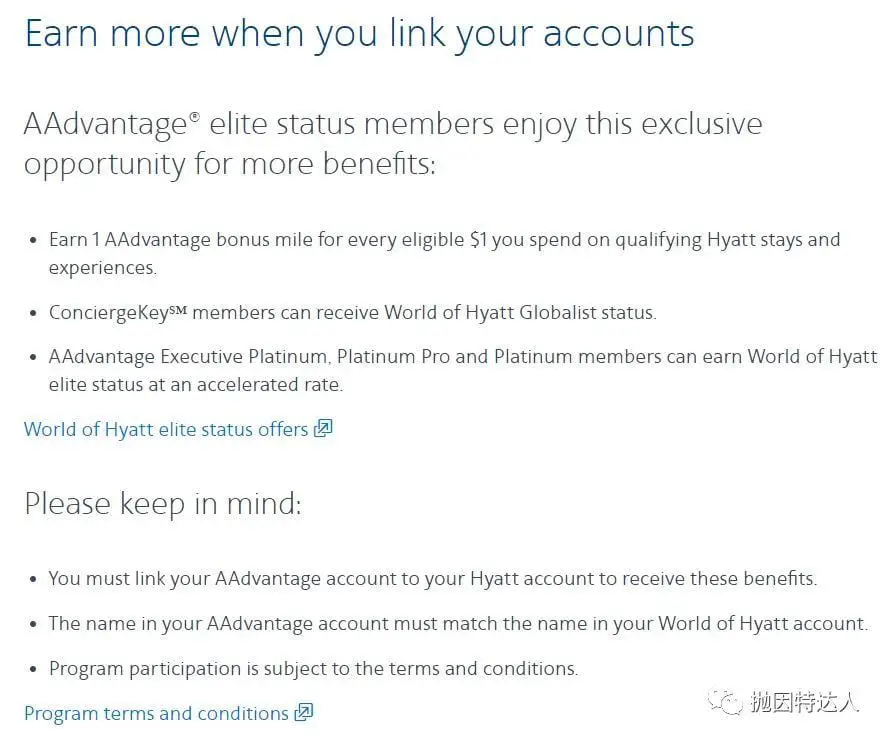Screen dimensions: 888x741
Task: Click the Chinese watermark text 抛因特达人
Action: [804, 702]
